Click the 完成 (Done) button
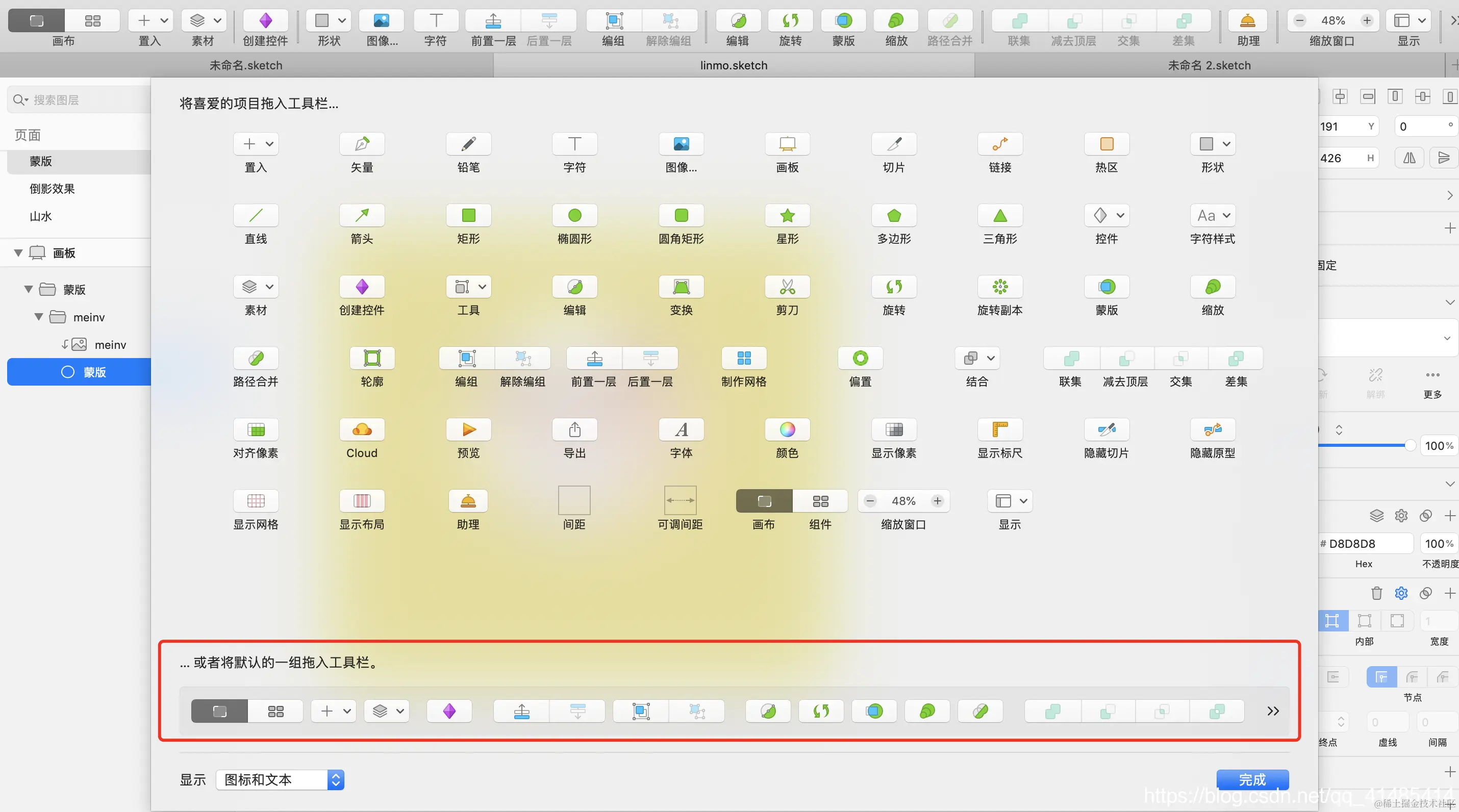1459x812 pixels. pos(1252,780)
